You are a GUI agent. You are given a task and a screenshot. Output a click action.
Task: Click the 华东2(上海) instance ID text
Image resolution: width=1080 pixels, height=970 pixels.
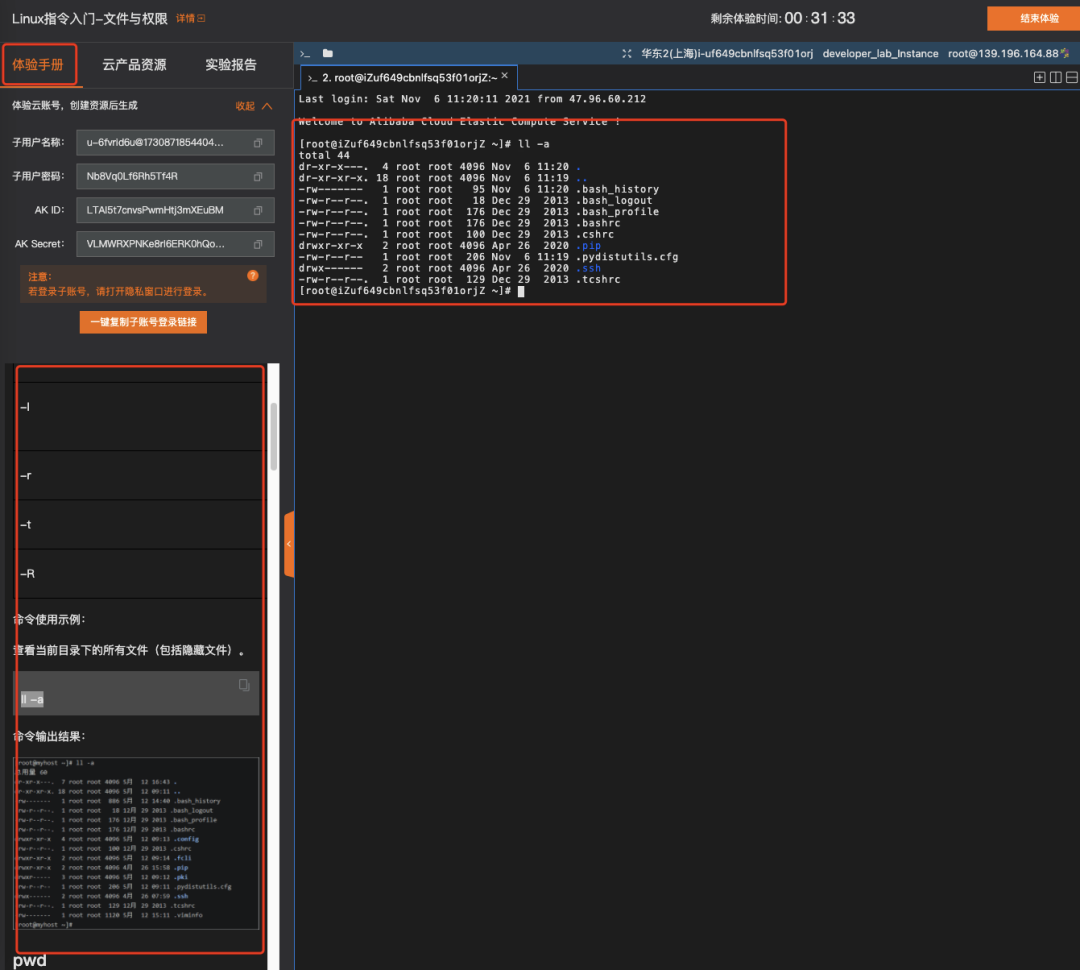tap(727, 54)
